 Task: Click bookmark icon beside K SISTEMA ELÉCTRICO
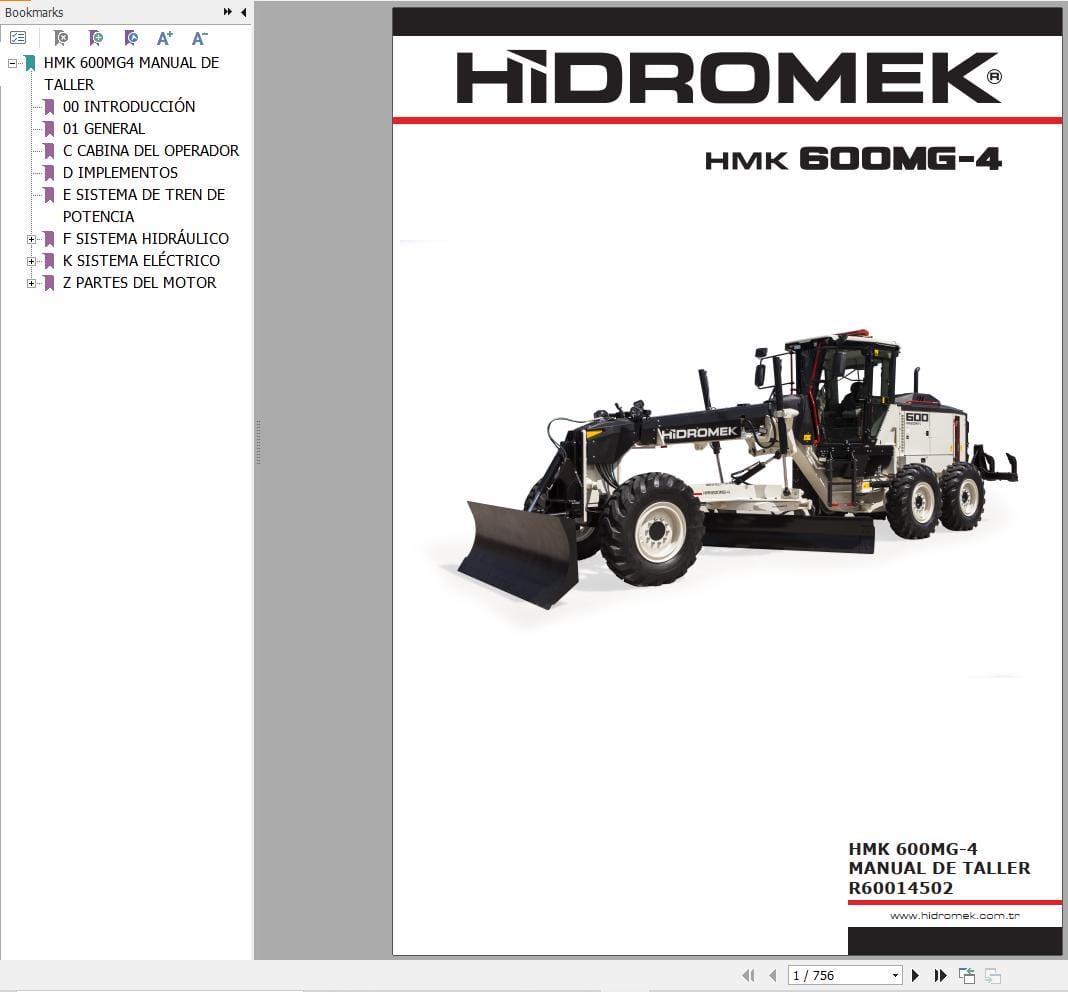(x=49, y=261)
